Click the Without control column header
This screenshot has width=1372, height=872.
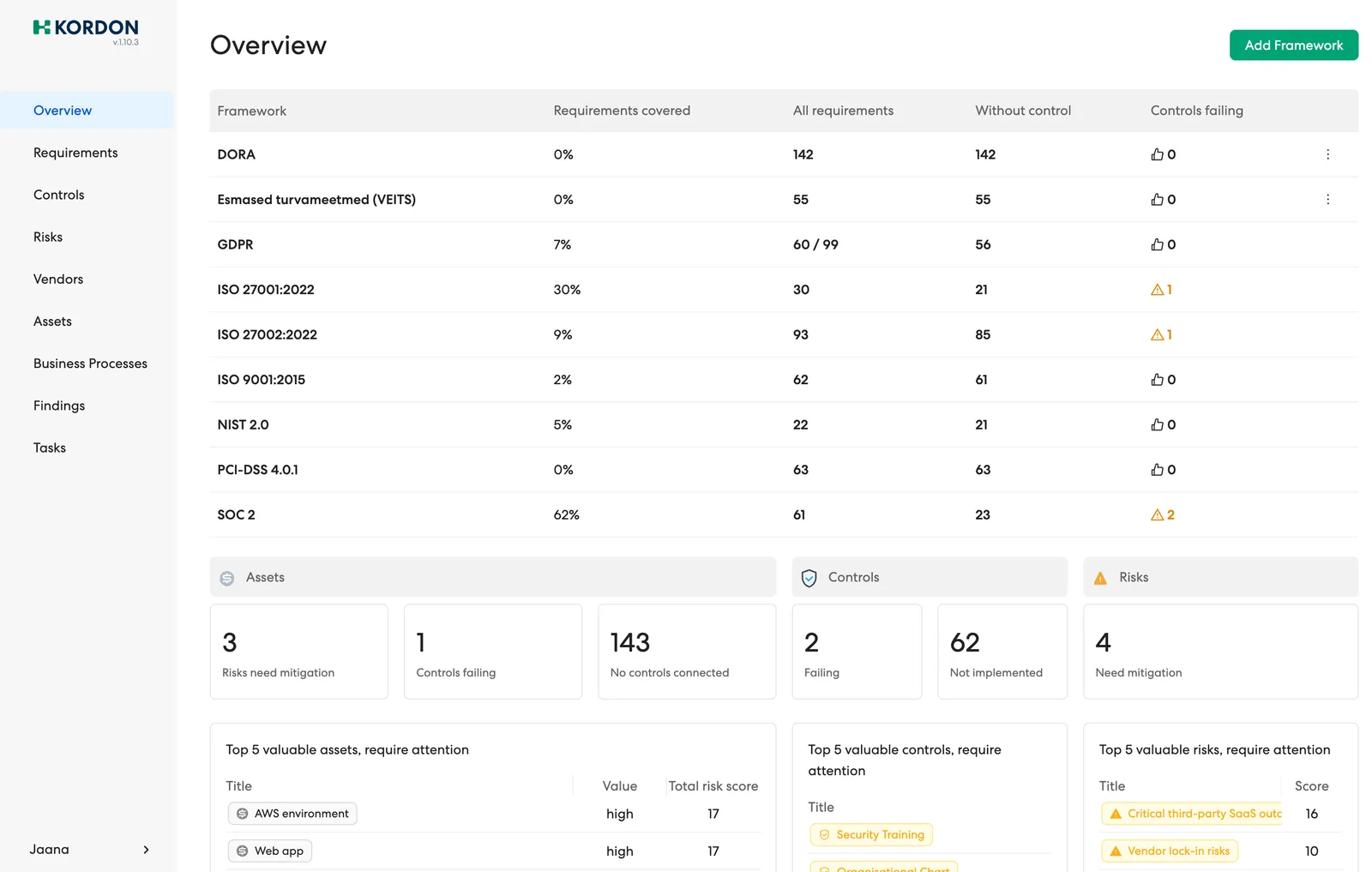pyautogui.click(x=1023, y=111)
